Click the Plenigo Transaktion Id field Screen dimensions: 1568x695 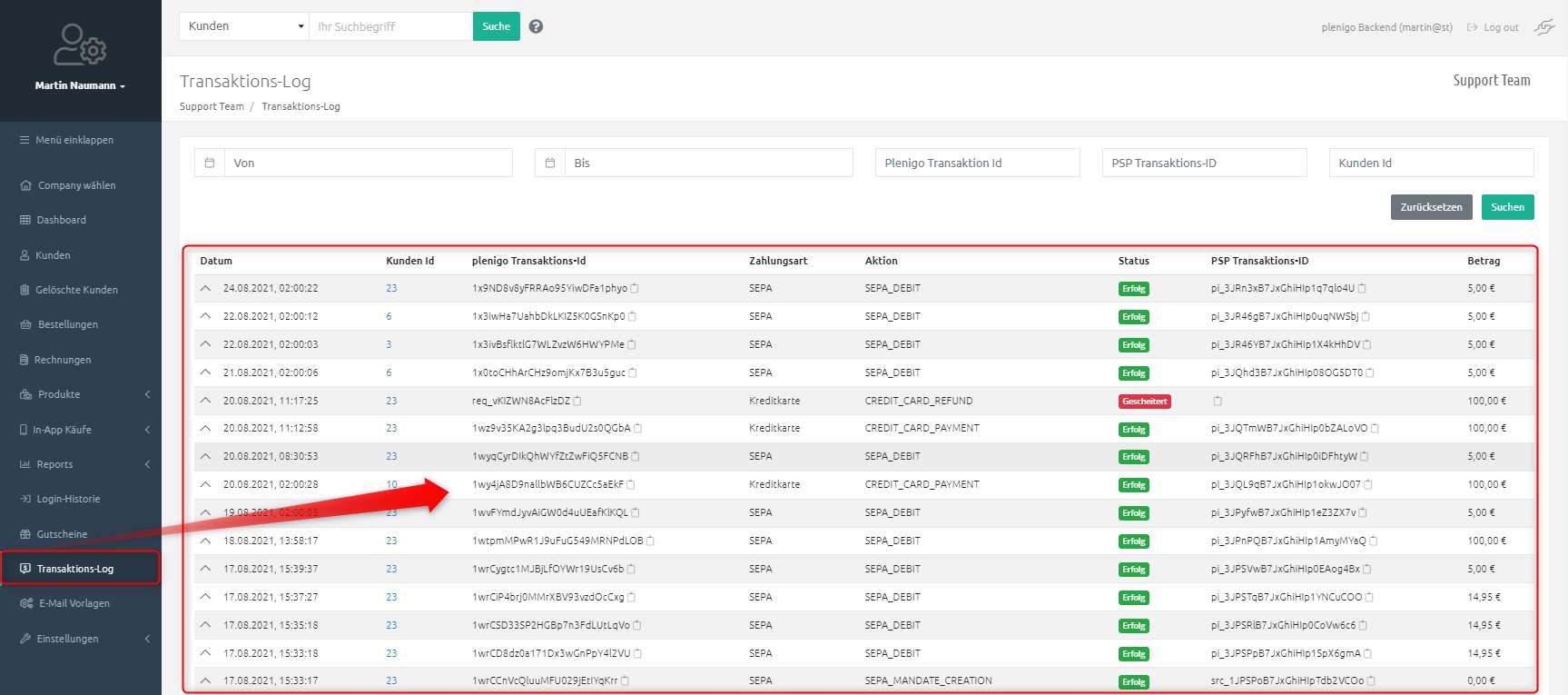(x=978, y=163)
